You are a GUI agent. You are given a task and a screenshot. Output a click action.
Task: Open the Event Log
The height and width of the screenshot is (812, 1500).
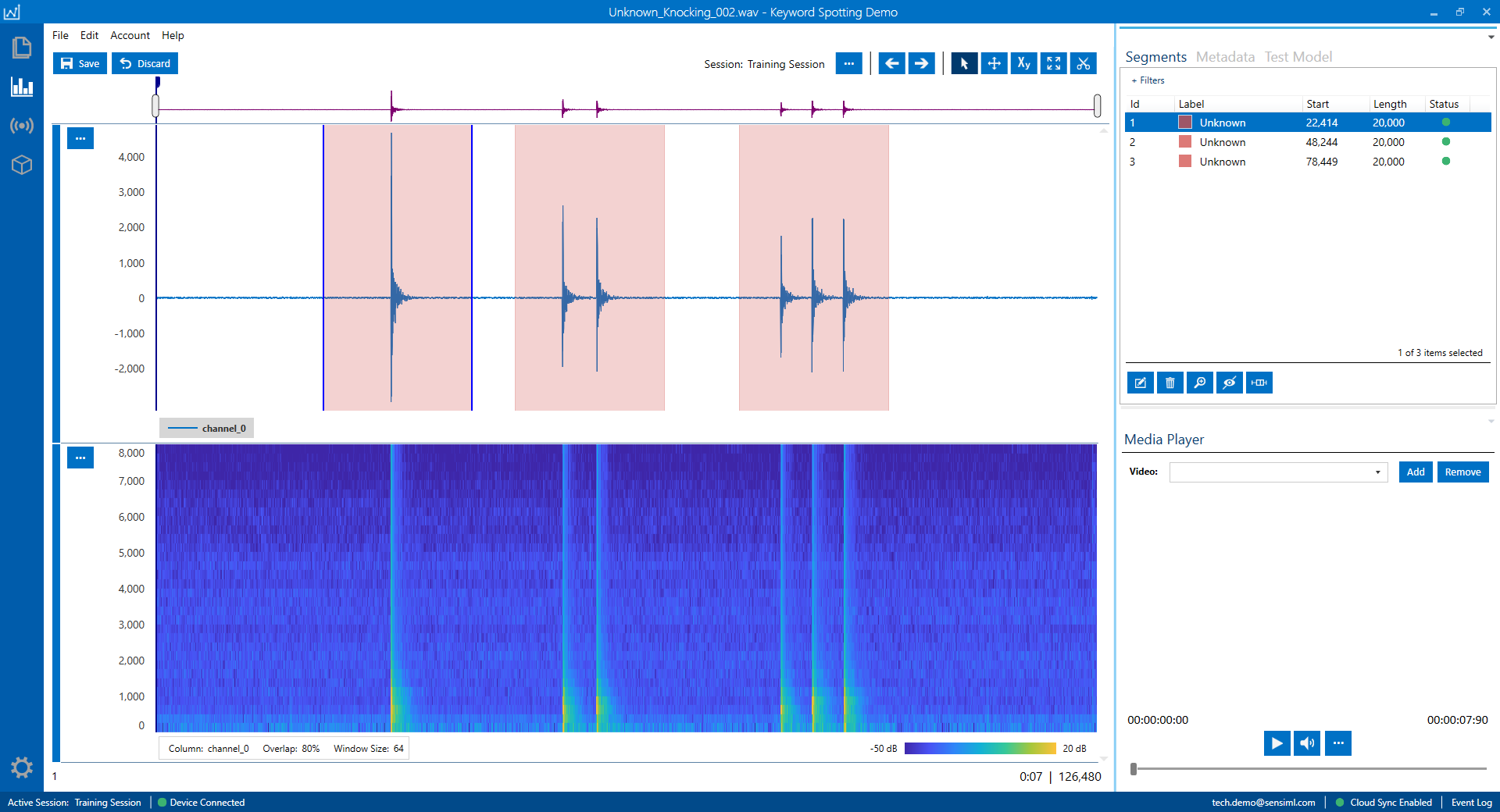[x=1471, y=802]
